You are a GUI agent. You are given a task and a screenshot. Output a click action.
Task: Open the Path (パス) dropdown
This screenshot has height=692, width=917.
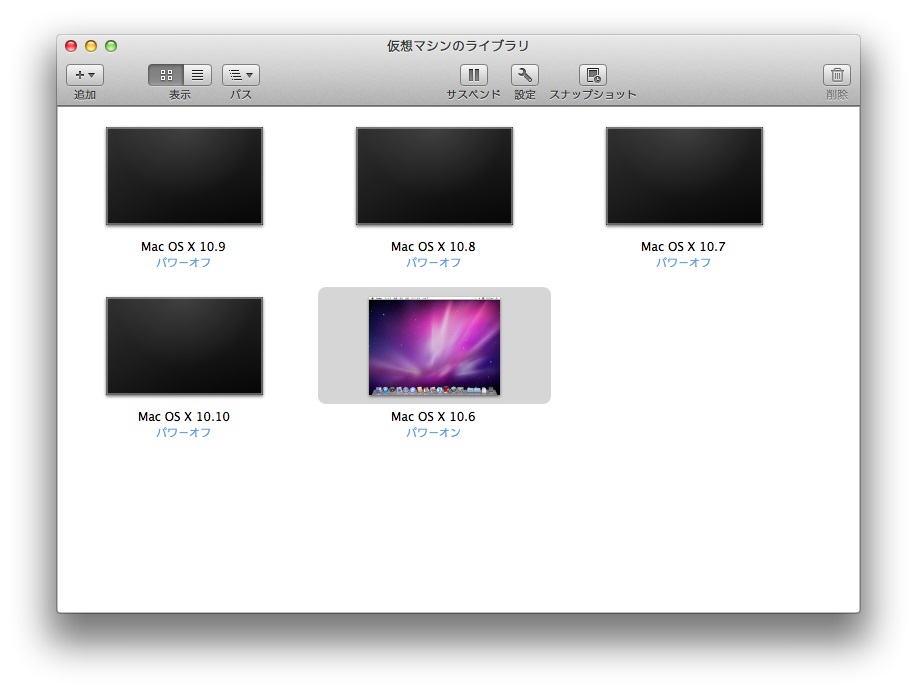coord(241,75)
